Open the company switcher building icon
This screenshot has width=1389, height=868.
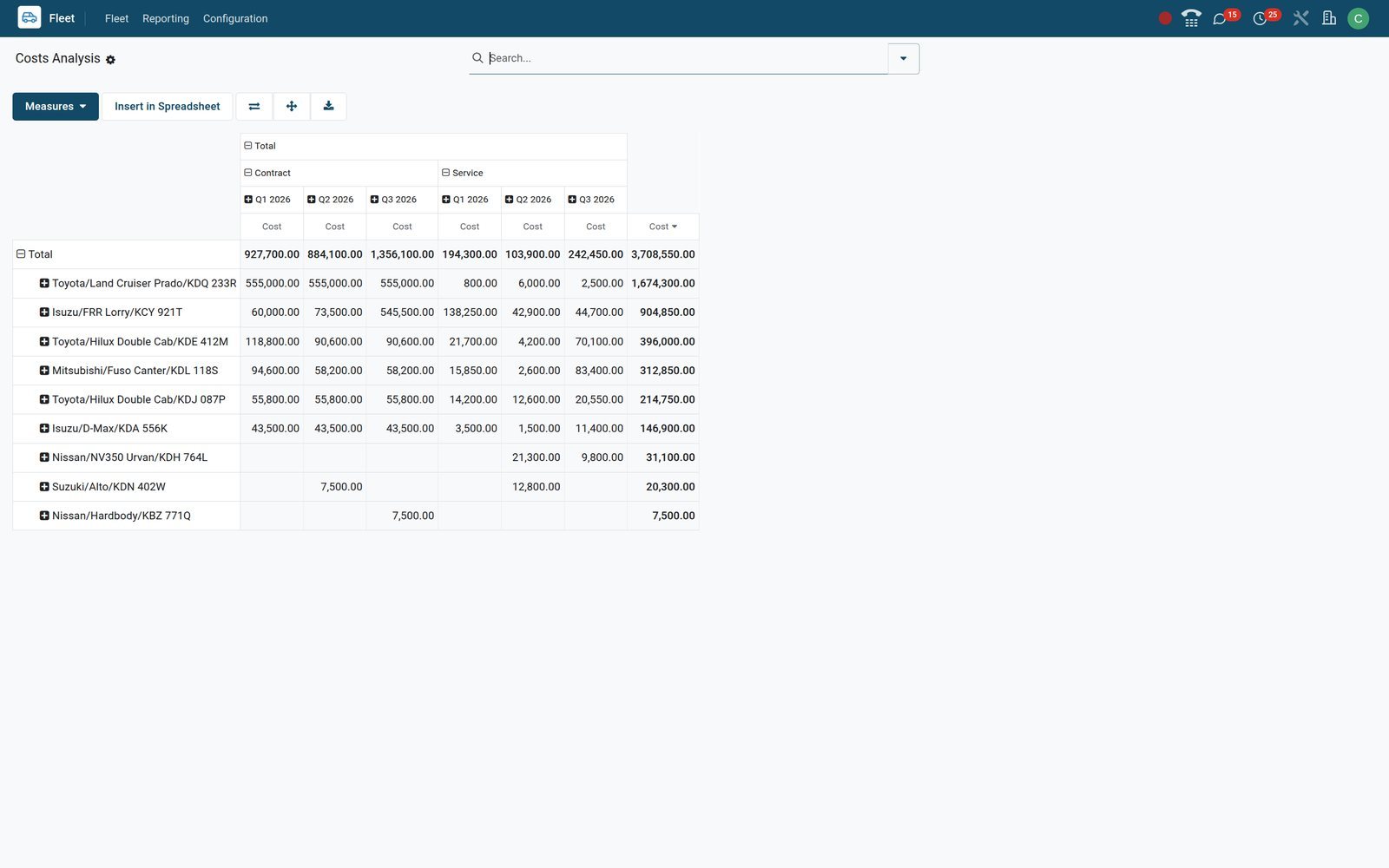pos(1329,18)
